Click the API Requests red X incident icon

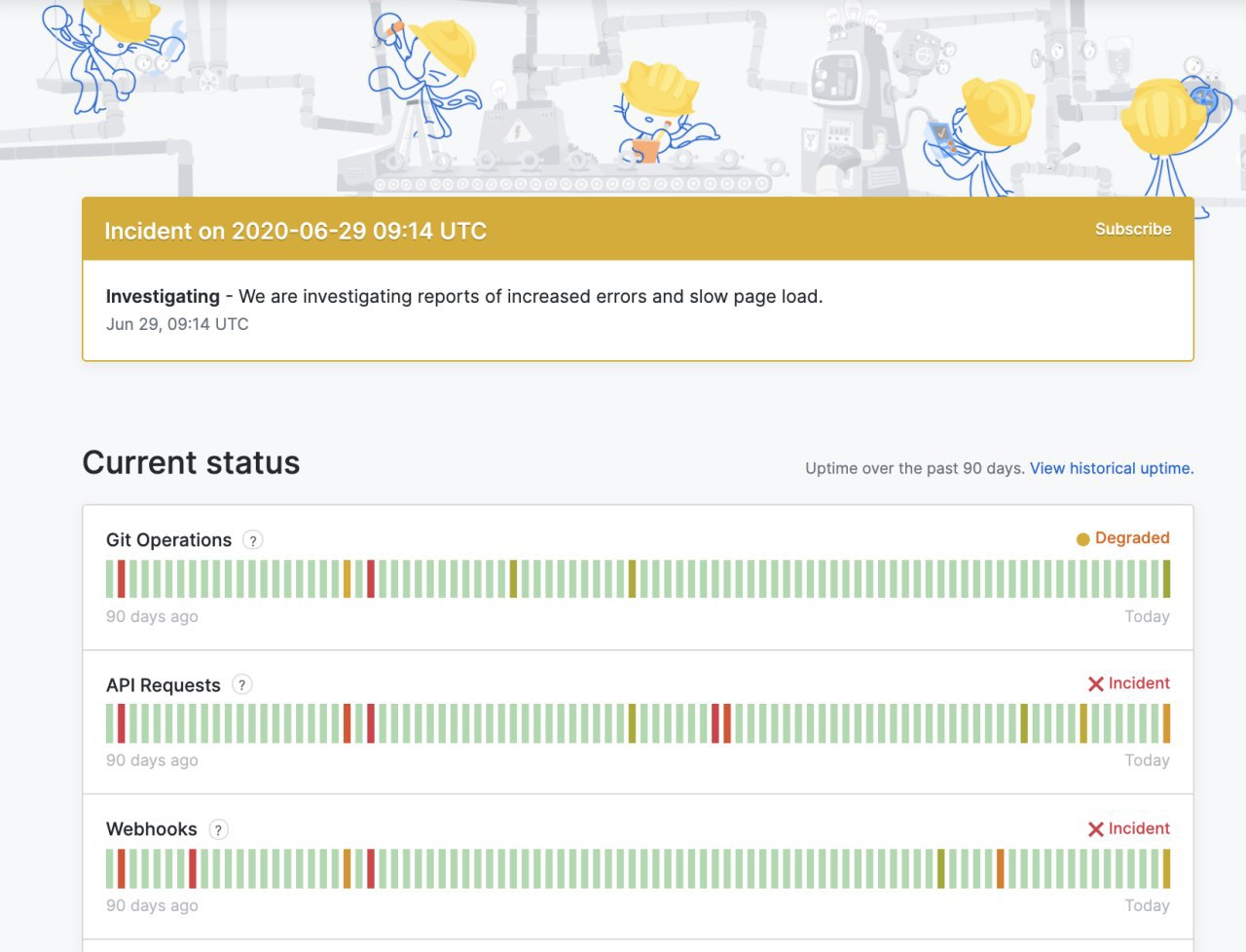[1096, 684]
